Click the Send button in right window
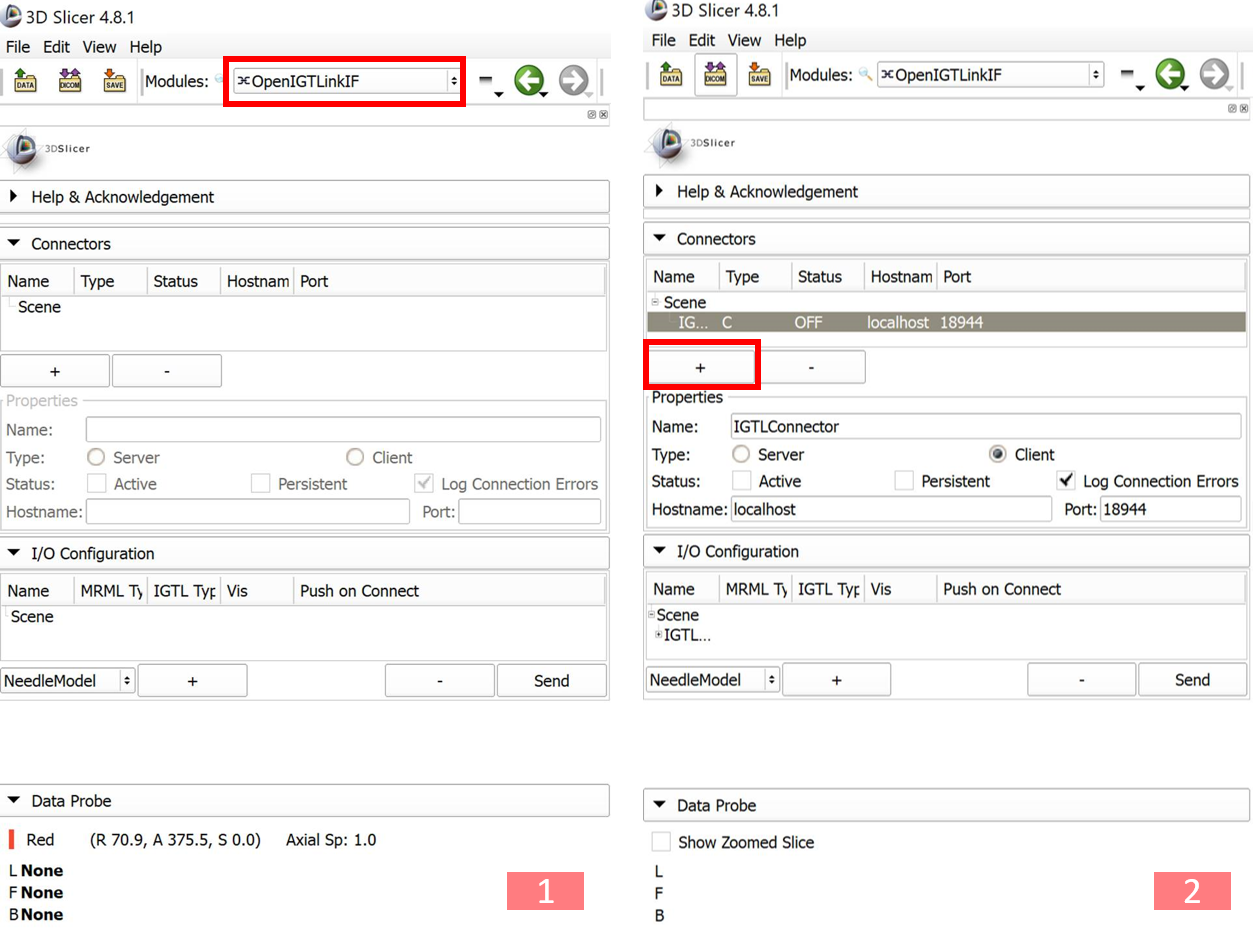 tap(1193, 680)
